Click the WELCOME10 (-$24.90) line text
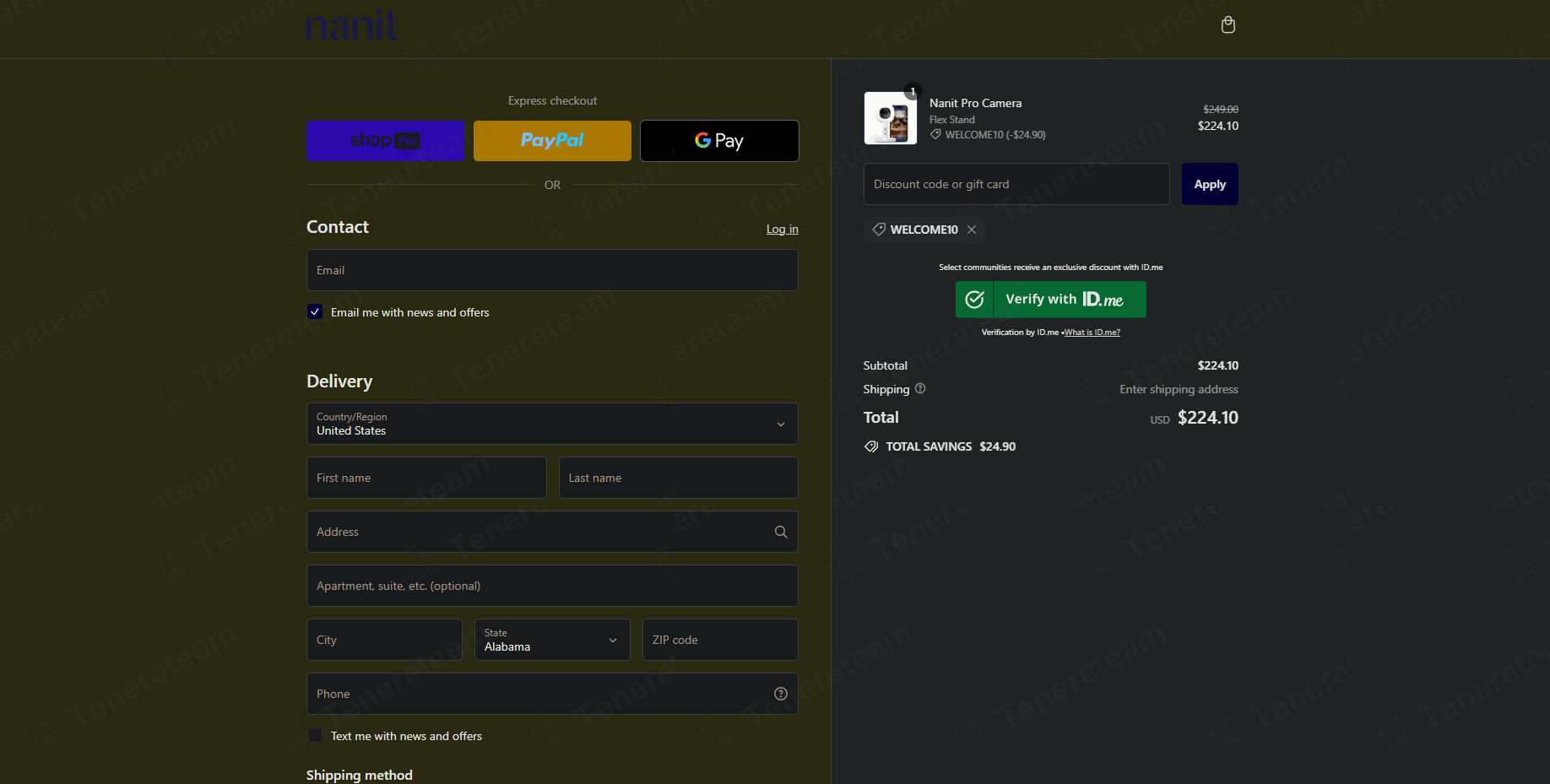The height and width of the screenshot is (784, 1550). 995,135
